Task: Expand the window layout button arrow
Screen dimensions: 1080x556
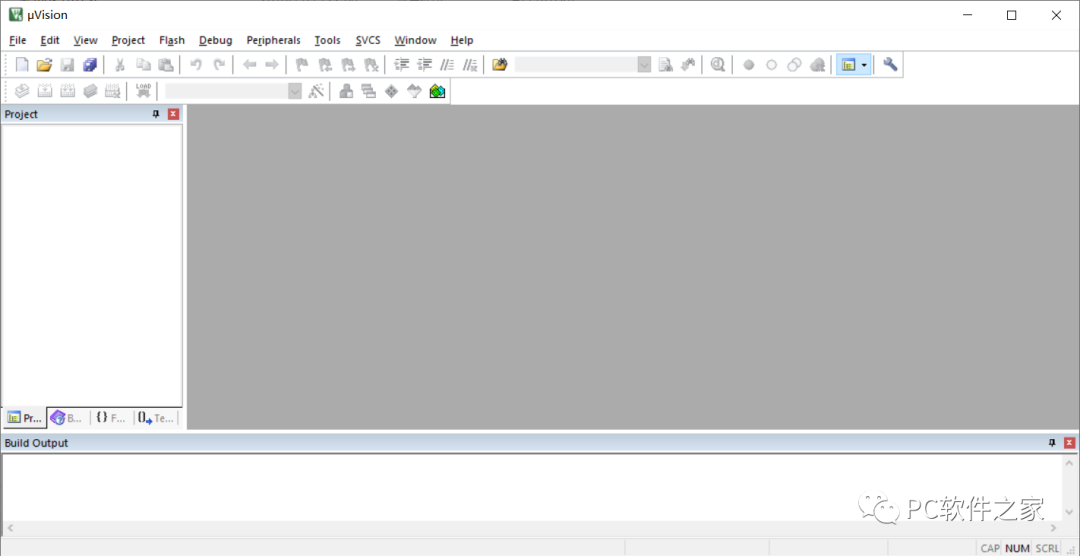Action: point(864,65)
